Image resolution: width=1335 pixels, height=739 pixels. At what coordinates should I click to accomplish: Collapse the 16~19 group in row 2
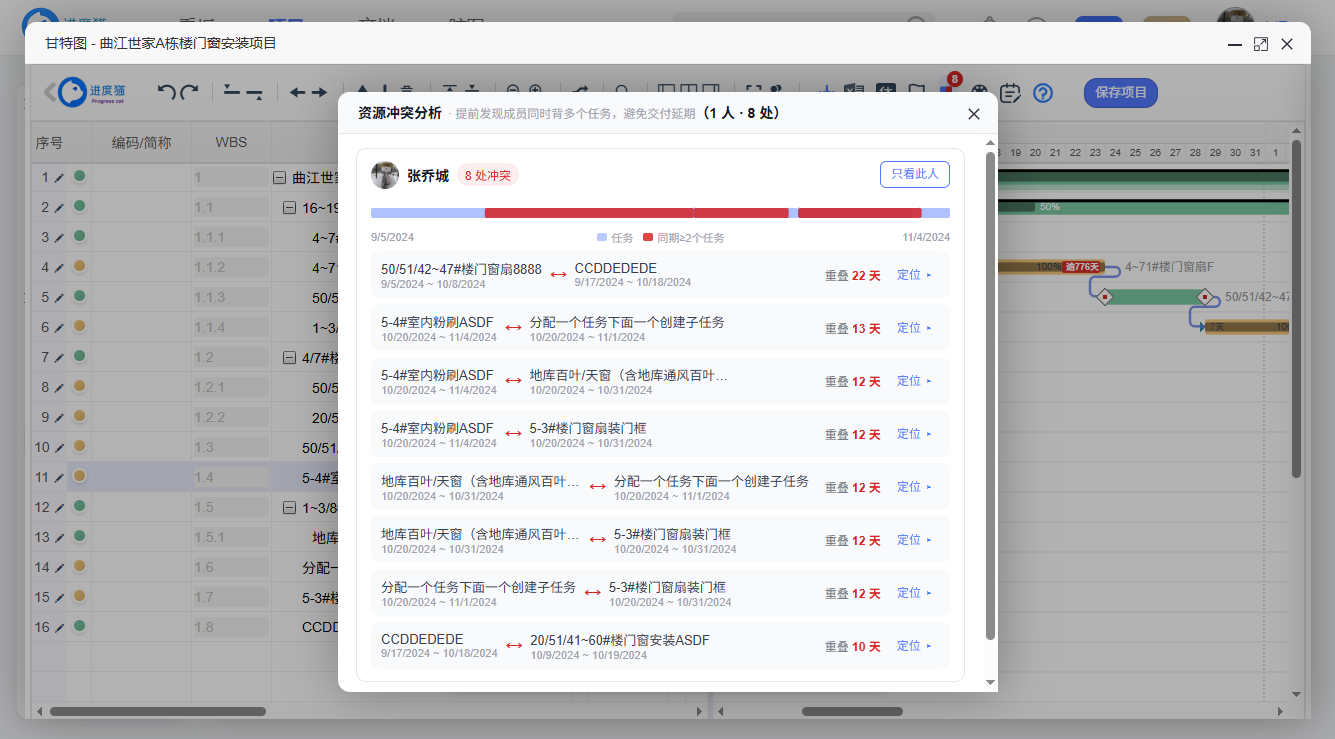pos(290,208)
